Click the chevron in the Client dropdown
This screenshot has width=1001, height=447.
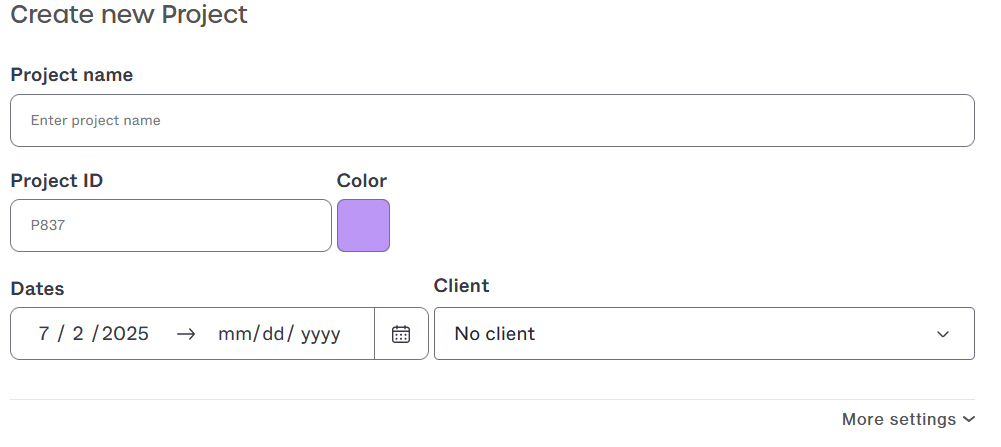coord(942,334)
